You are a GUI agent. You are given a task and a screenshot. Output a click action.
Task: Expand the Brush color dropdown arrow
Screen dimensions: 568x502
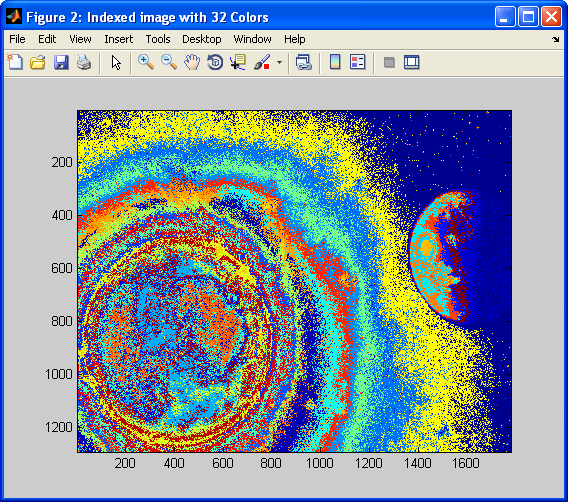(279, 62)
